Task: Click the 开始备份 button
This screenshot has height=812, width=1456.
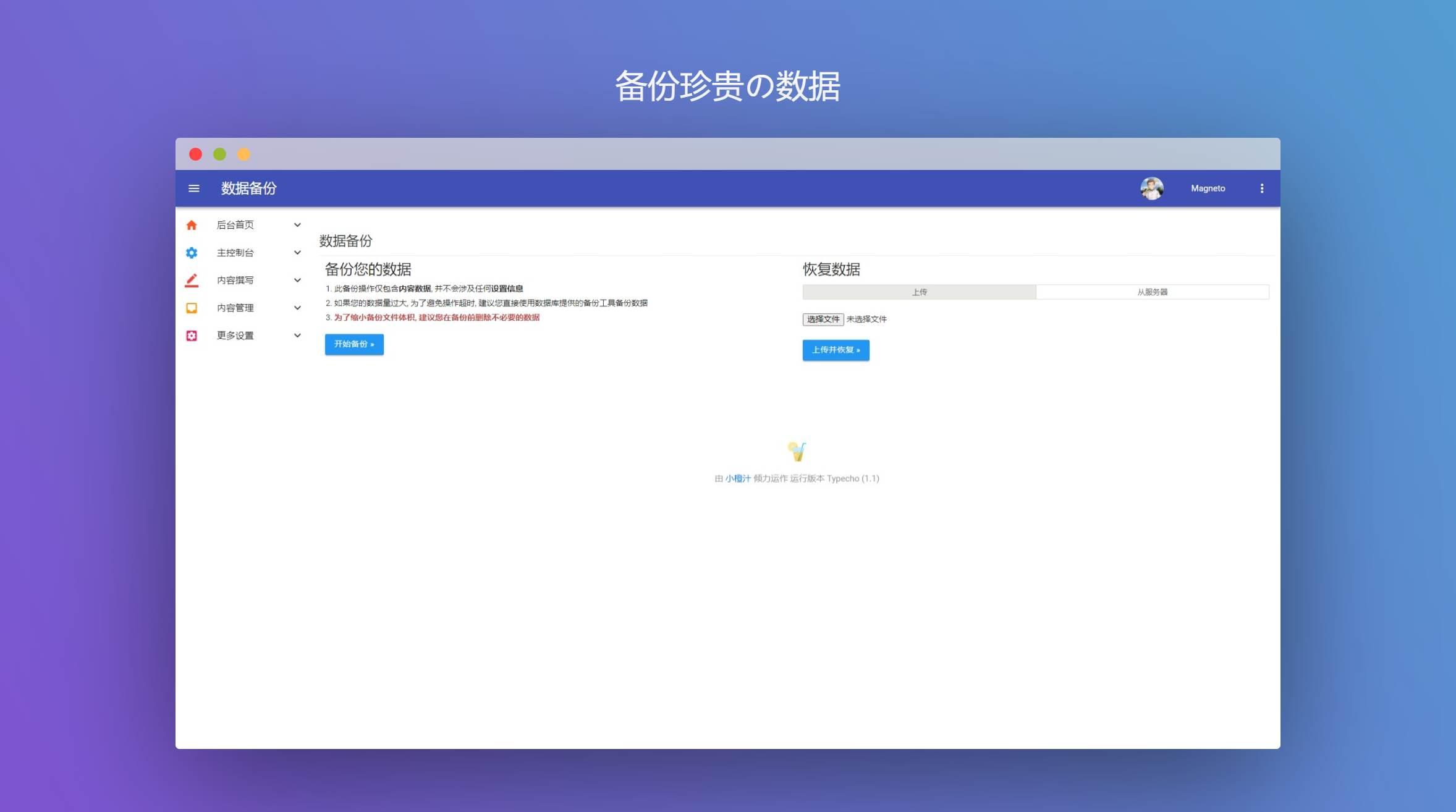Action: coord(354,344)
